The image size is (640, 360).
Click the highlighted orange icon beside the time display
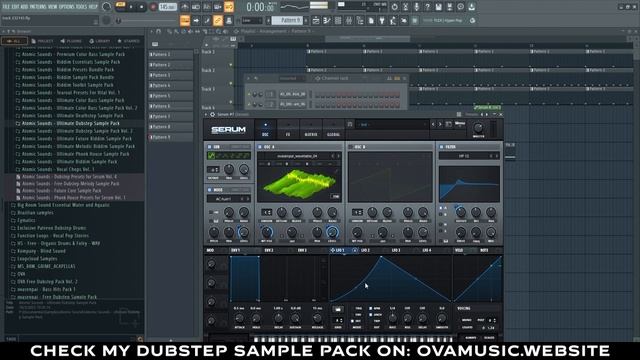[x=229, y=7]
